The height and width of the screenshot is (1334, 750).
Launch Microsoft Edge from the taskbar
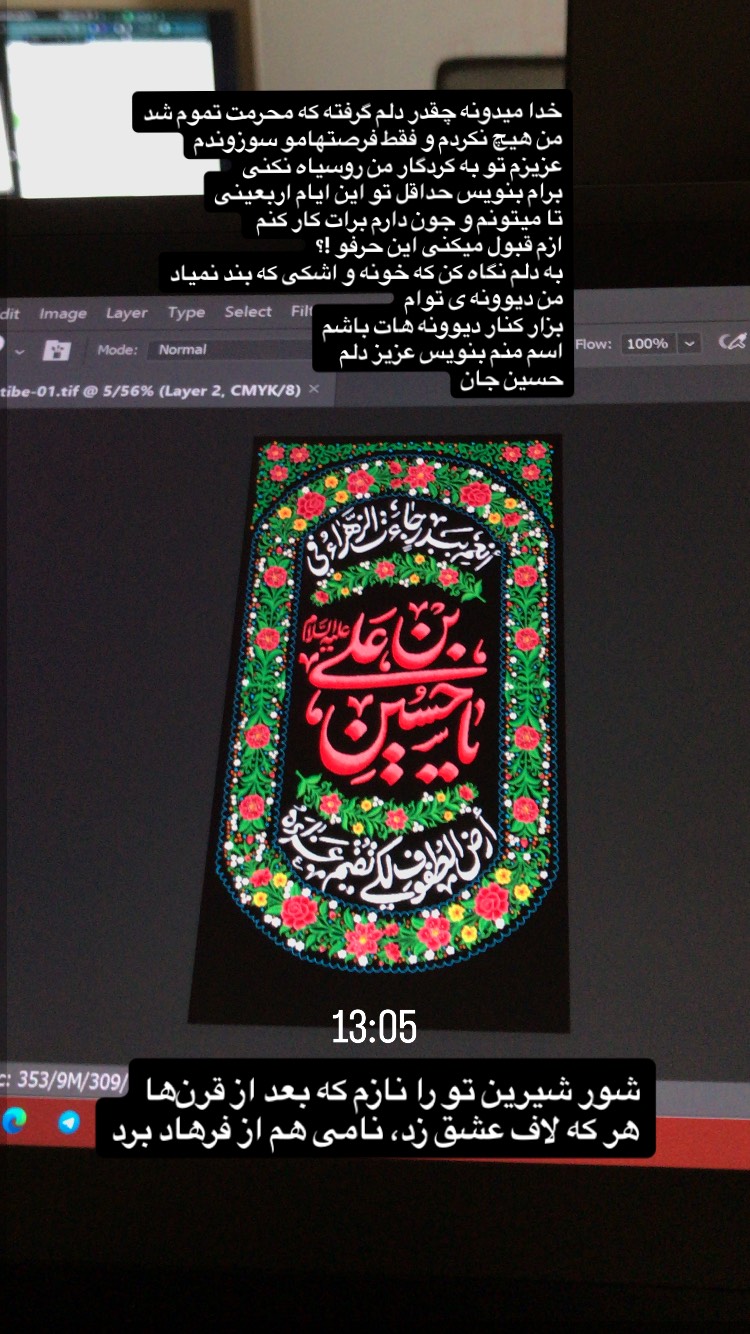(15, 1119)
